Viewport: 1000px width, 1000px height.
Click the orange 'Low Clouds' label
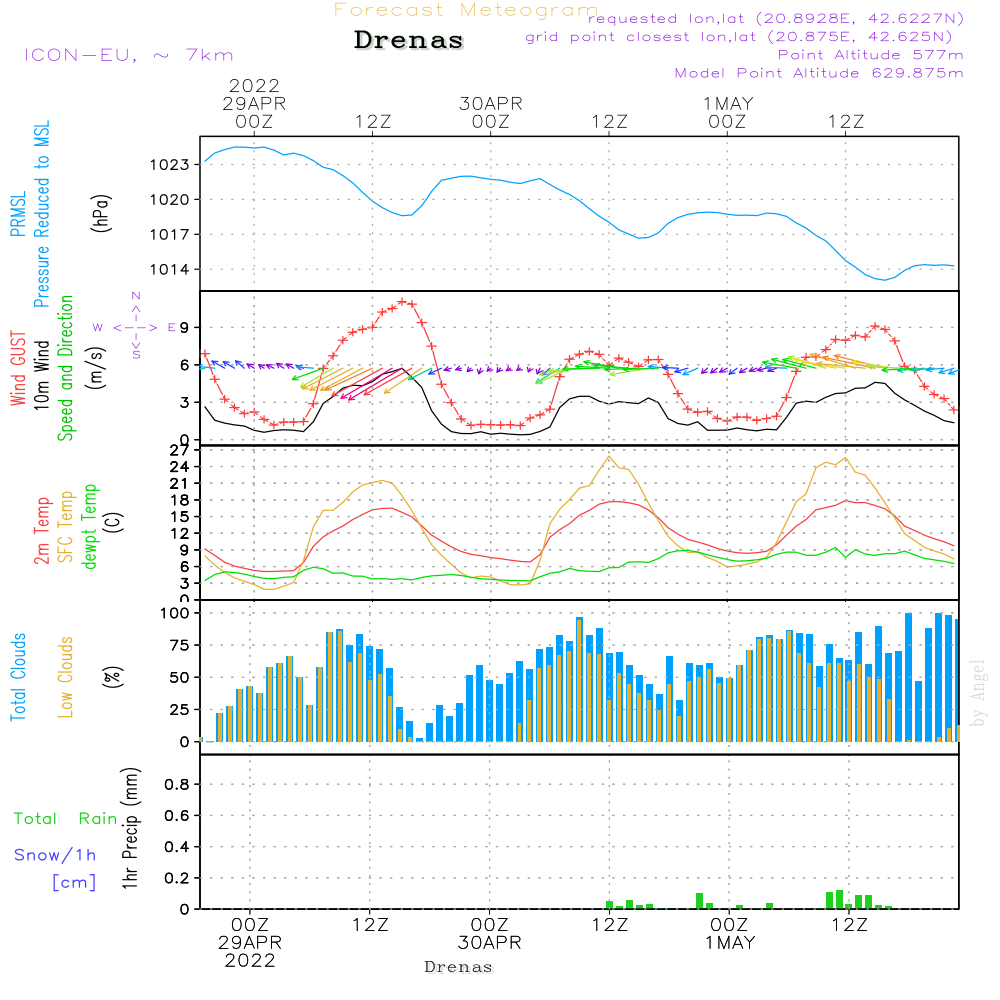pyautogui.click(x=66, y=677)
